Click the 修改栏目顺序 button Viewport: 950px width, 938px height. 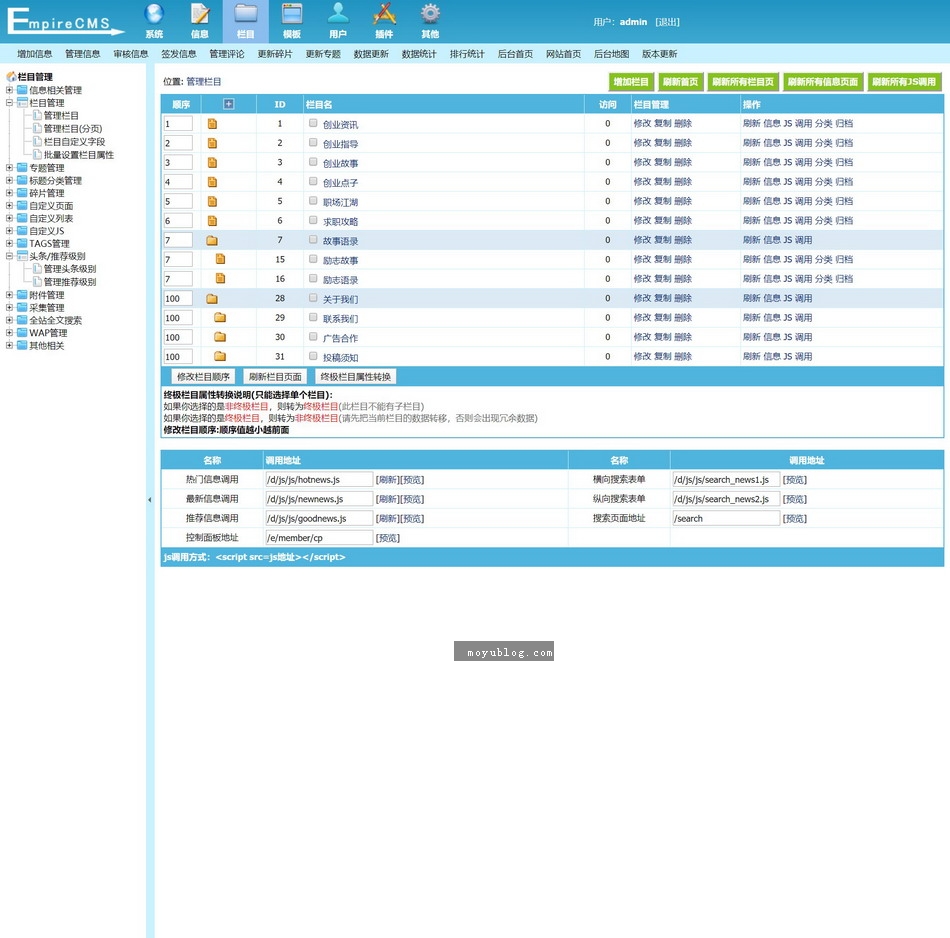[x=203, y=376]
